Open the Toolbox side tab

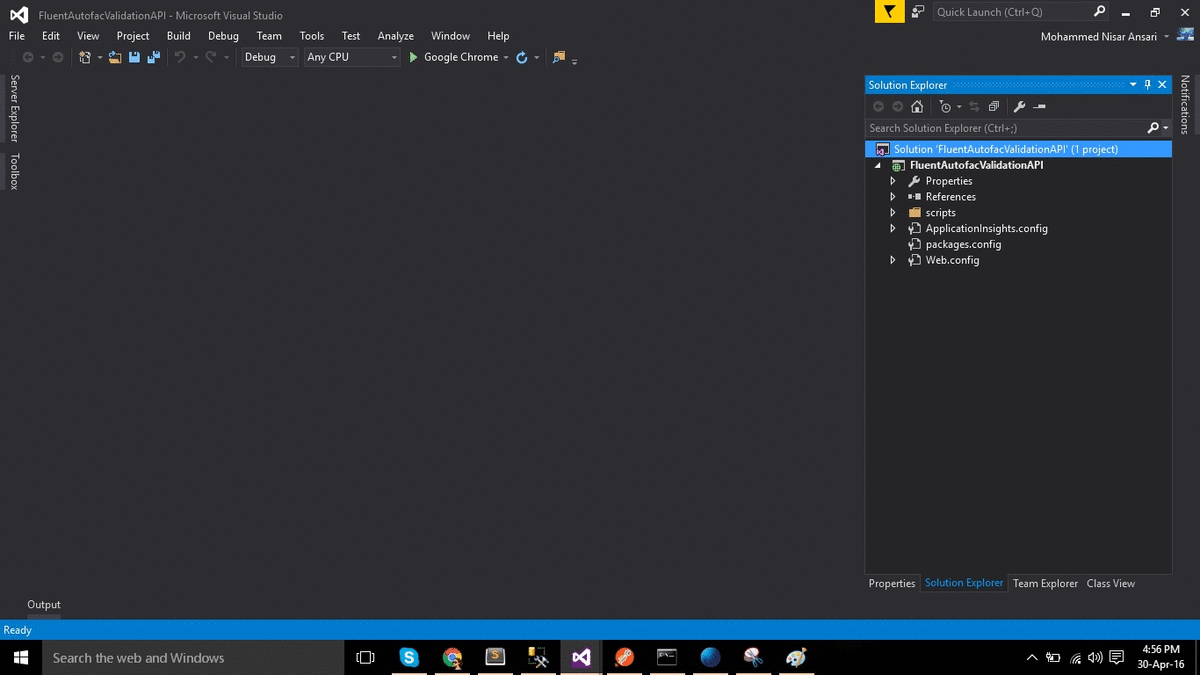pyautogui.click(x=14, y=171)
